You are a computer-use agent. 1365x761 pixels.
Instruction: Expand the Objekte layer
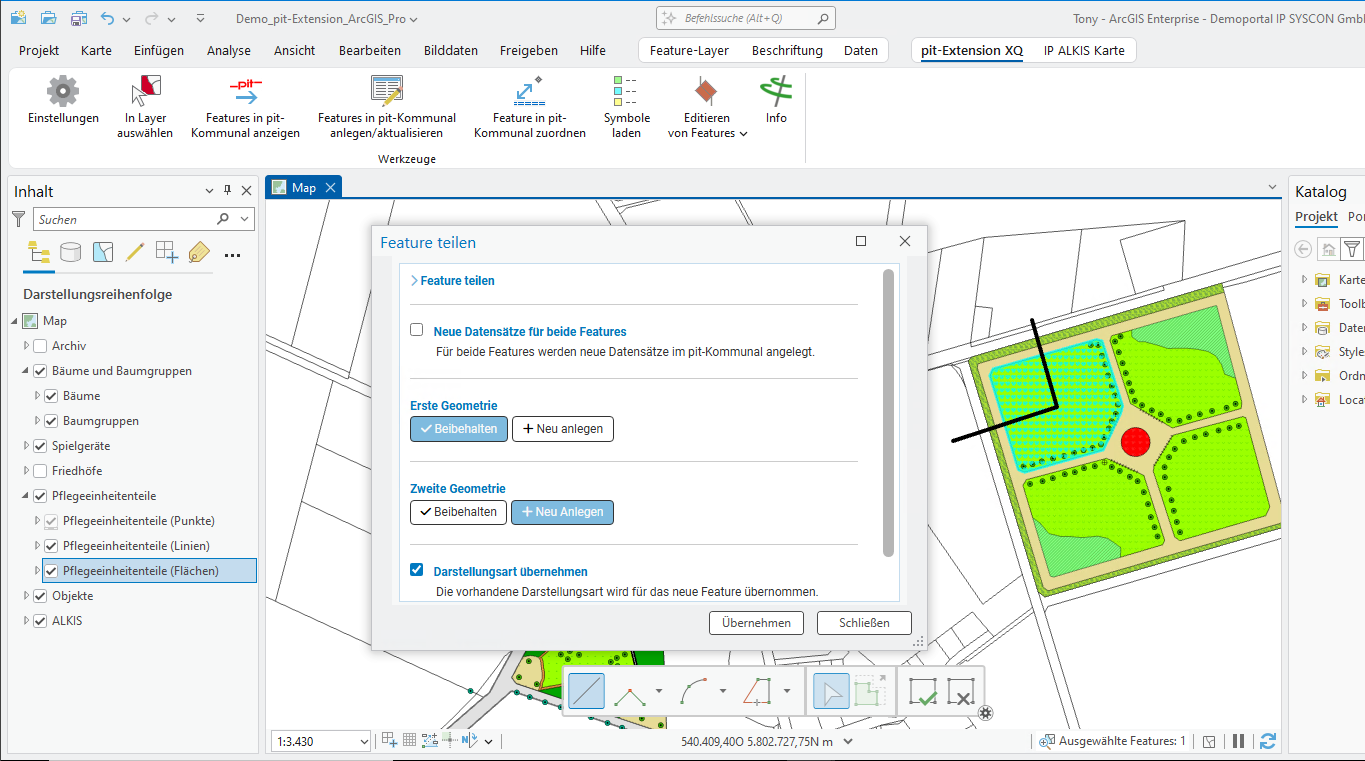(x=24, y=595)
